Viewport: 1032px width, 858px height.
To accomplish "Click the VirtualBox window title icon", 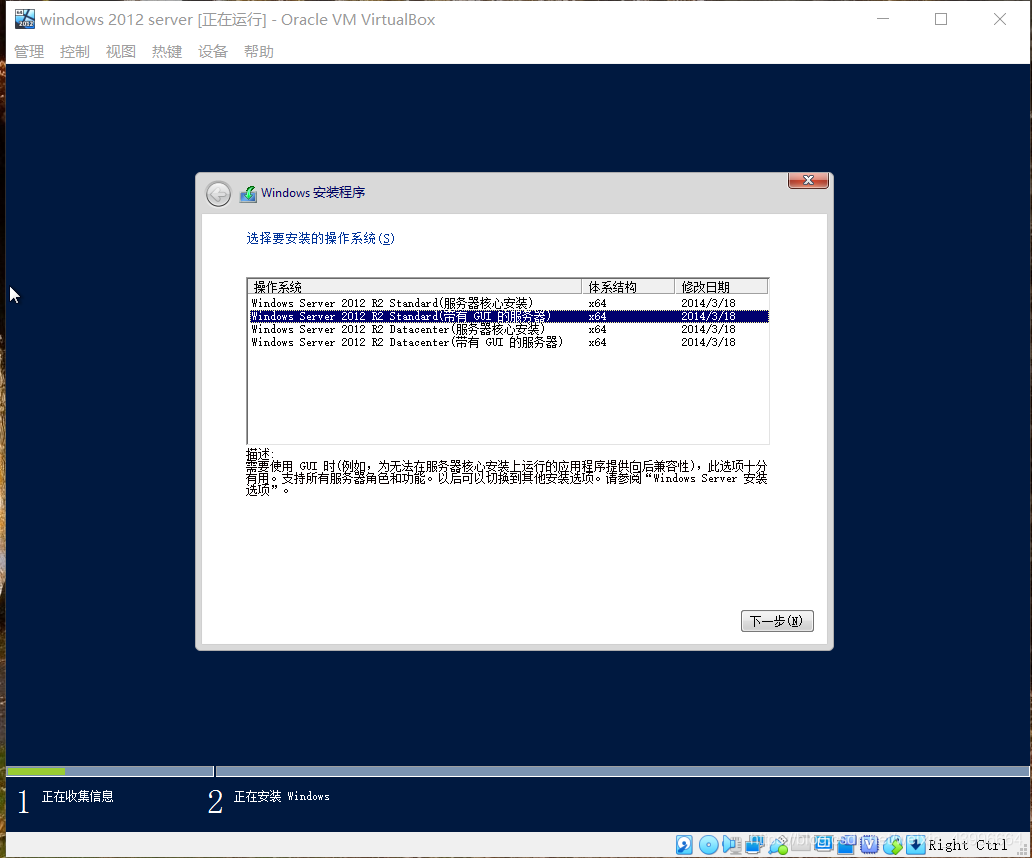I will pyautogui.click(x=24, y=18).
